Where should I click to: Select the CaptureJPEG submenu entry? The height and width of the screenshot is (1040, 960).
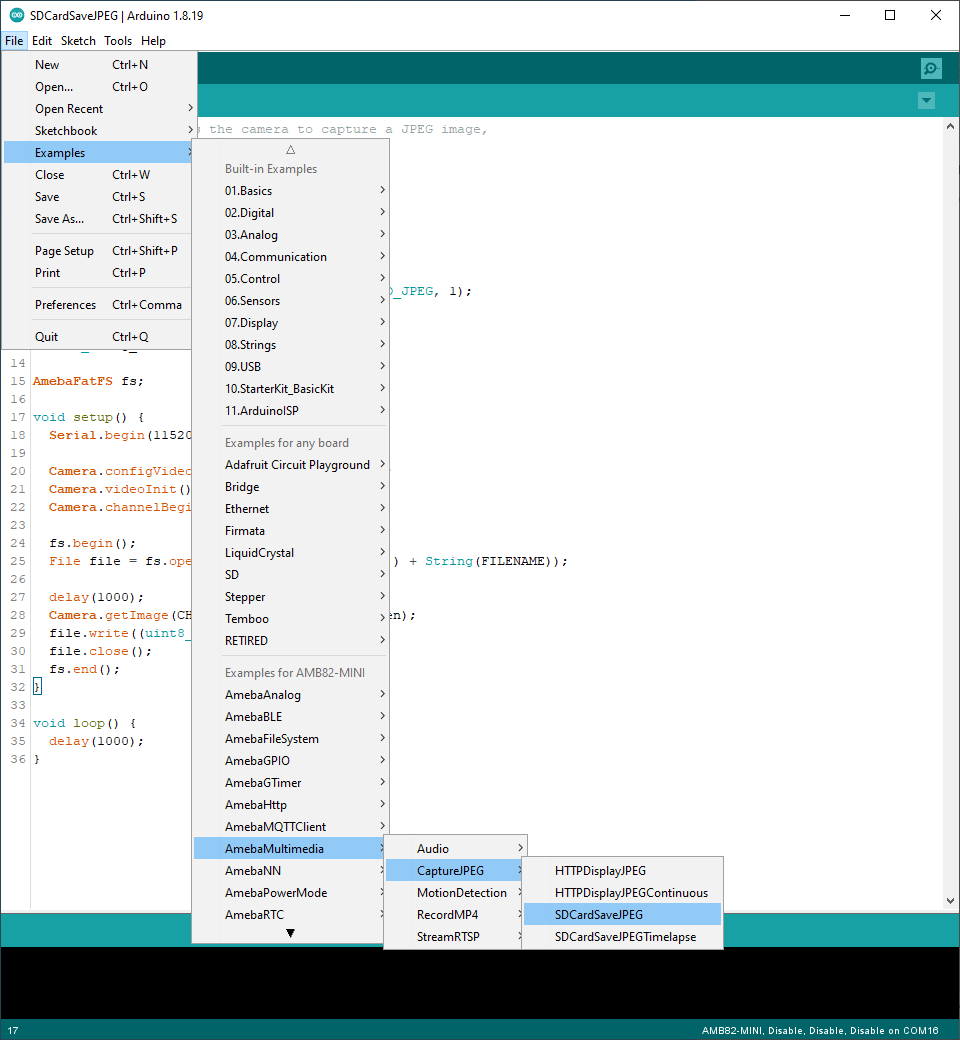coord(456,870)
